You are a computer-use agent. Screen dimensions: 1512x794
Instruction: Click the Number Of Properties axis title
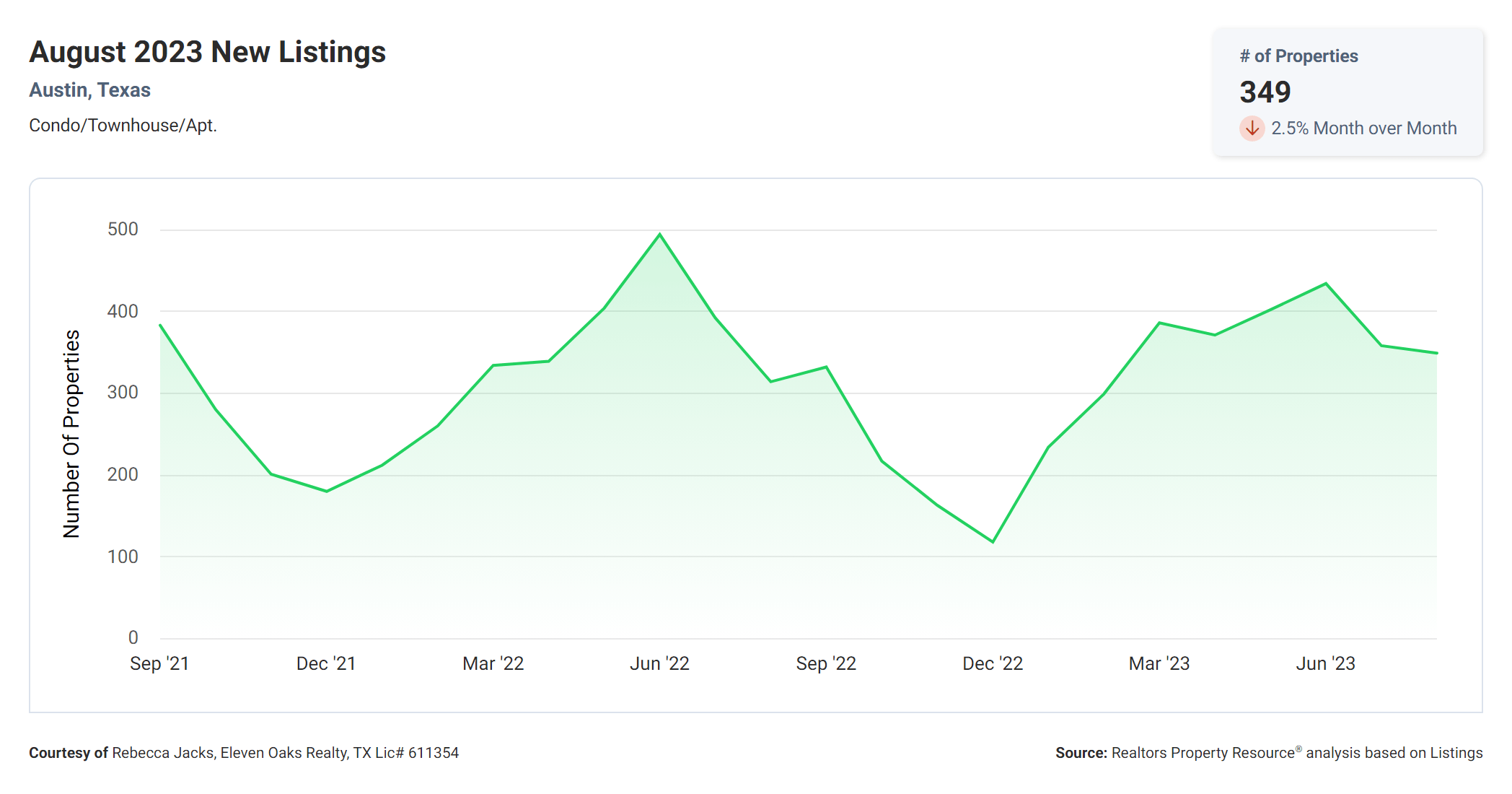coord(71,434)
